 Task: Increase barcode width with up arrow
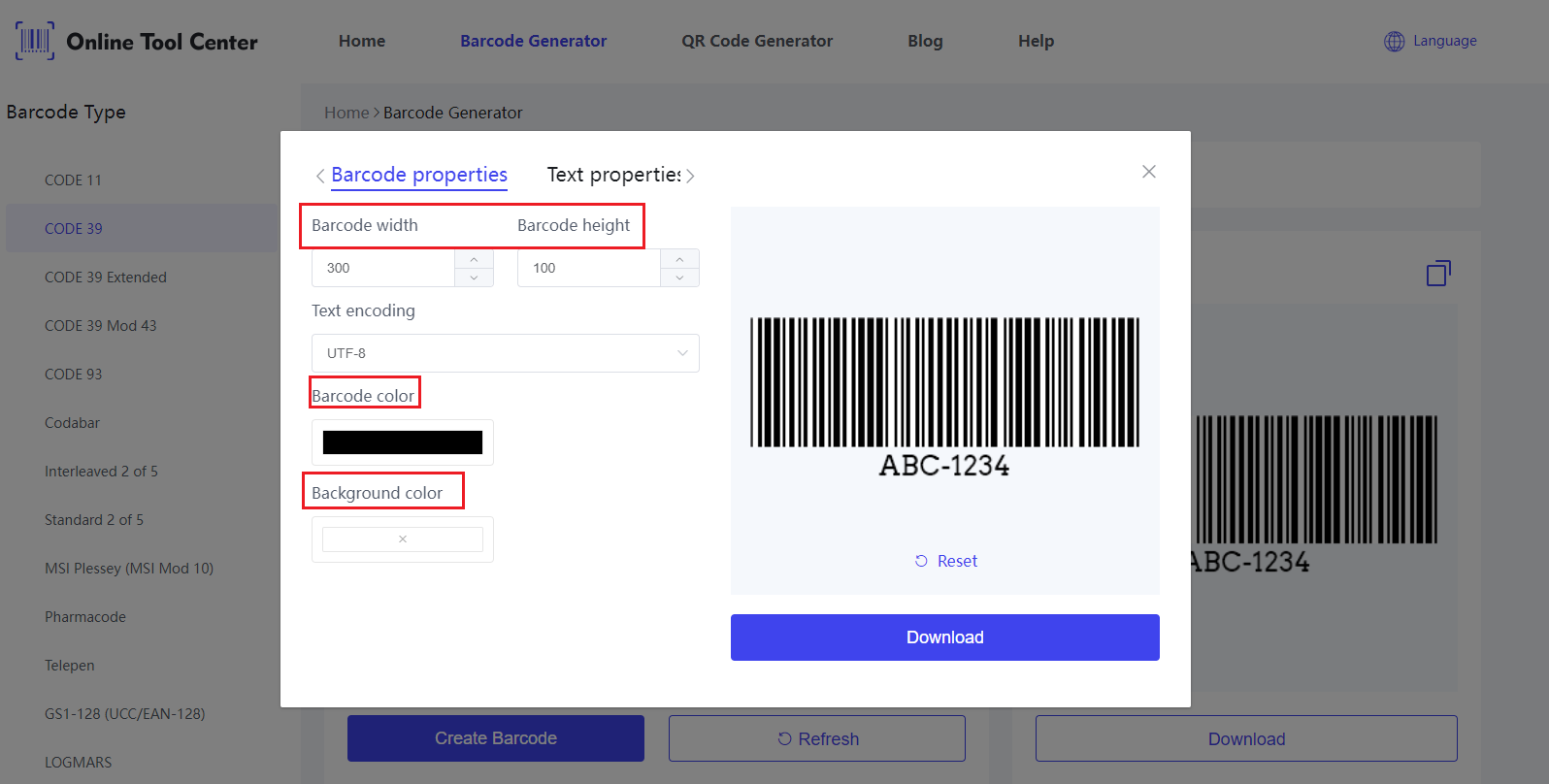[x=474, y=259]
